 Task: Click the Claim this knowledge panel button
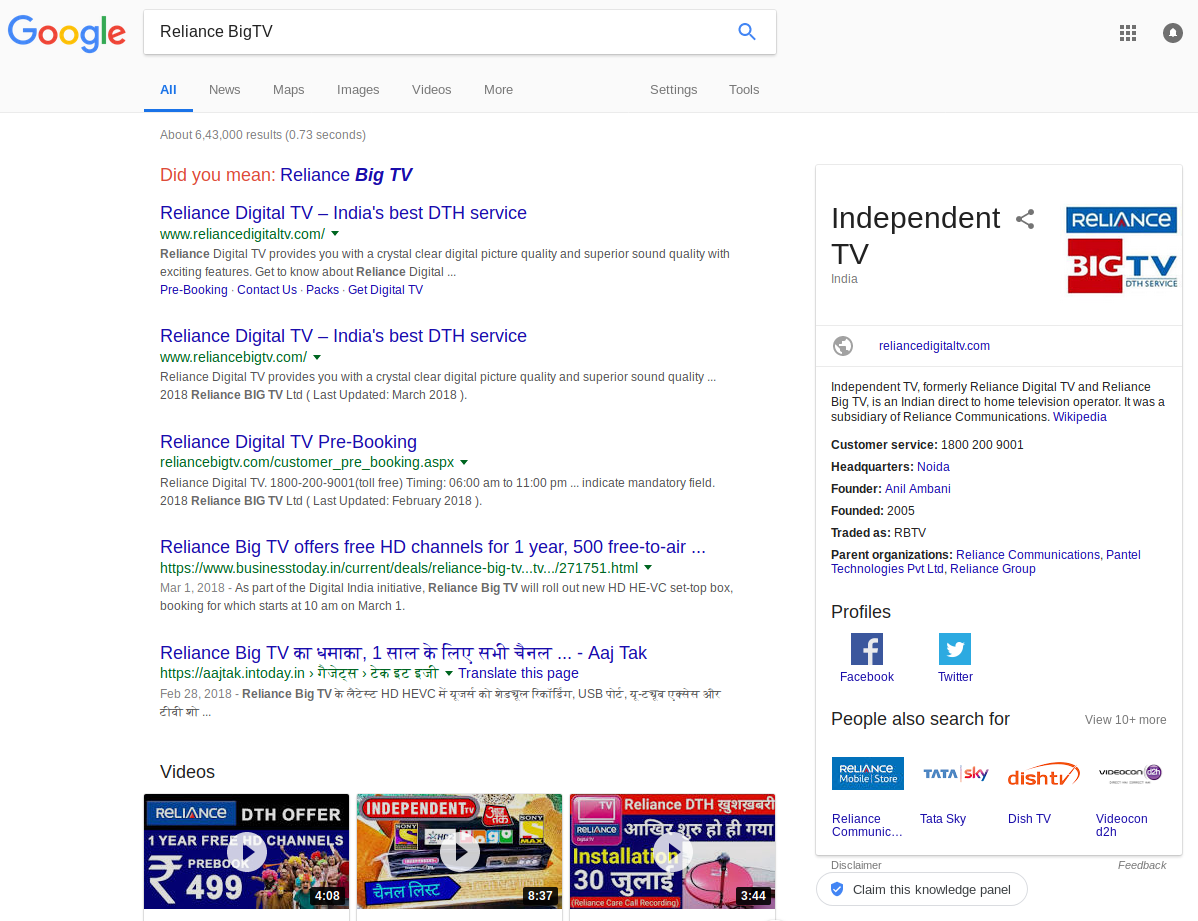(921, 890)
